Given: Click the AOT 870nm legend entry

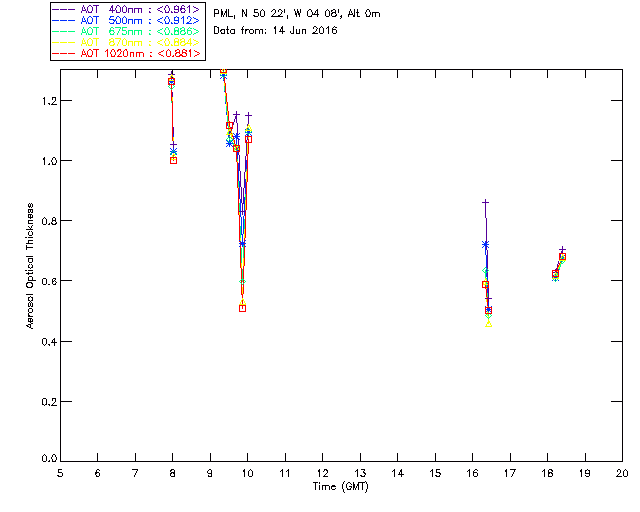Looking at the screenshot, I should tap(127, 42).
